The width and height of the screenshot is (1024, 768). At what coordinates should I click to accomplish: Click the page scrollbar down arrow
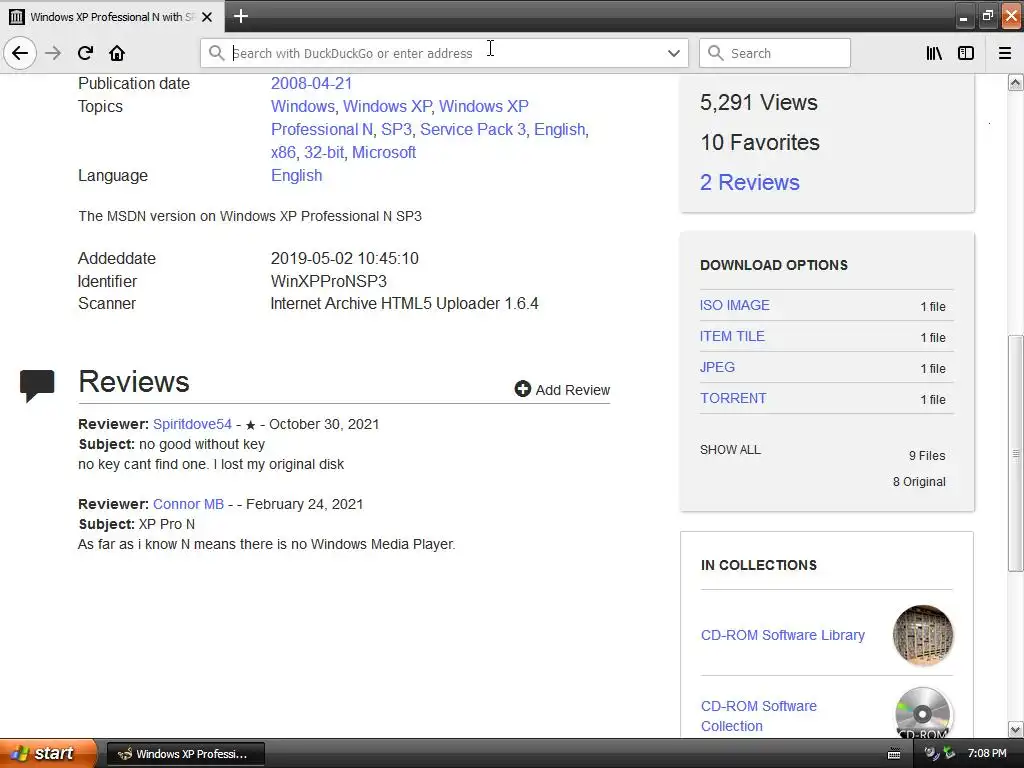pyautogui.click(x=1016, y=729)
